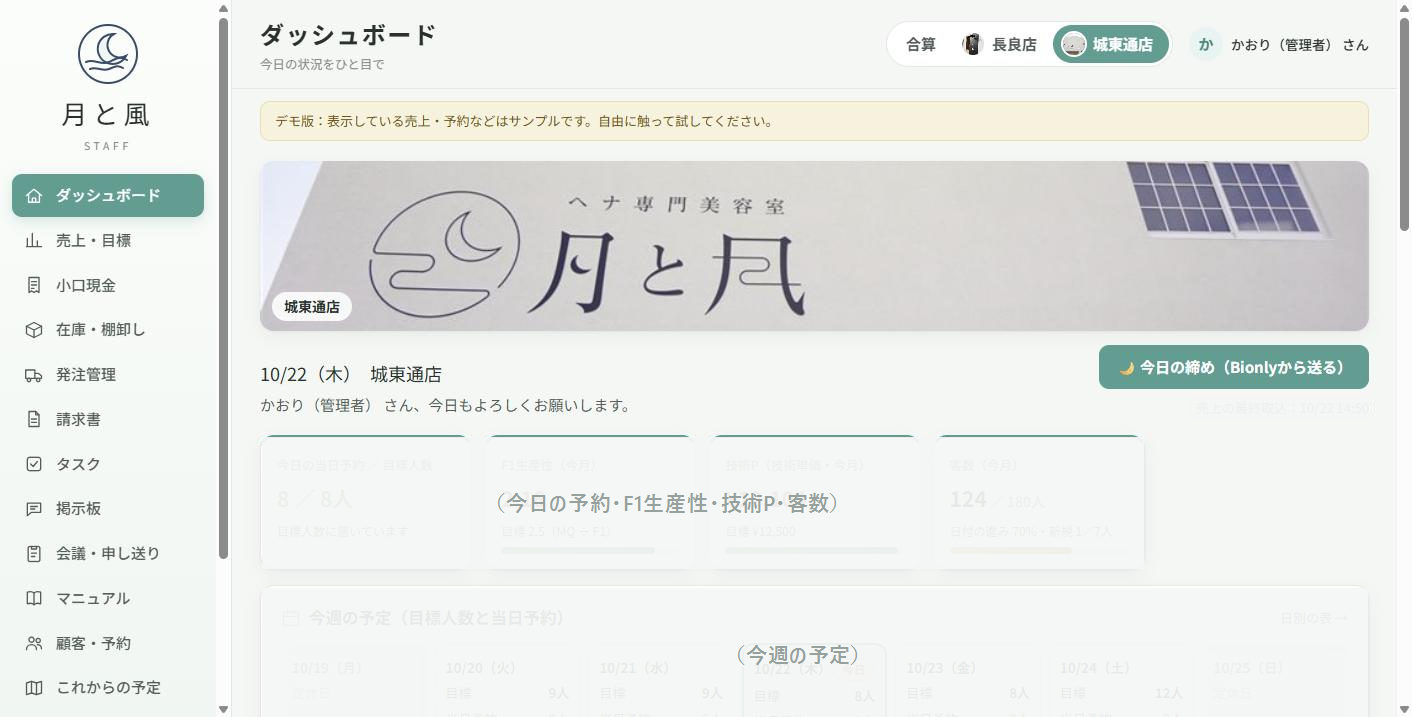1412x717 pixels.
Task: Click the 今週の予定 calendar icon
Action: coord(290,618)
